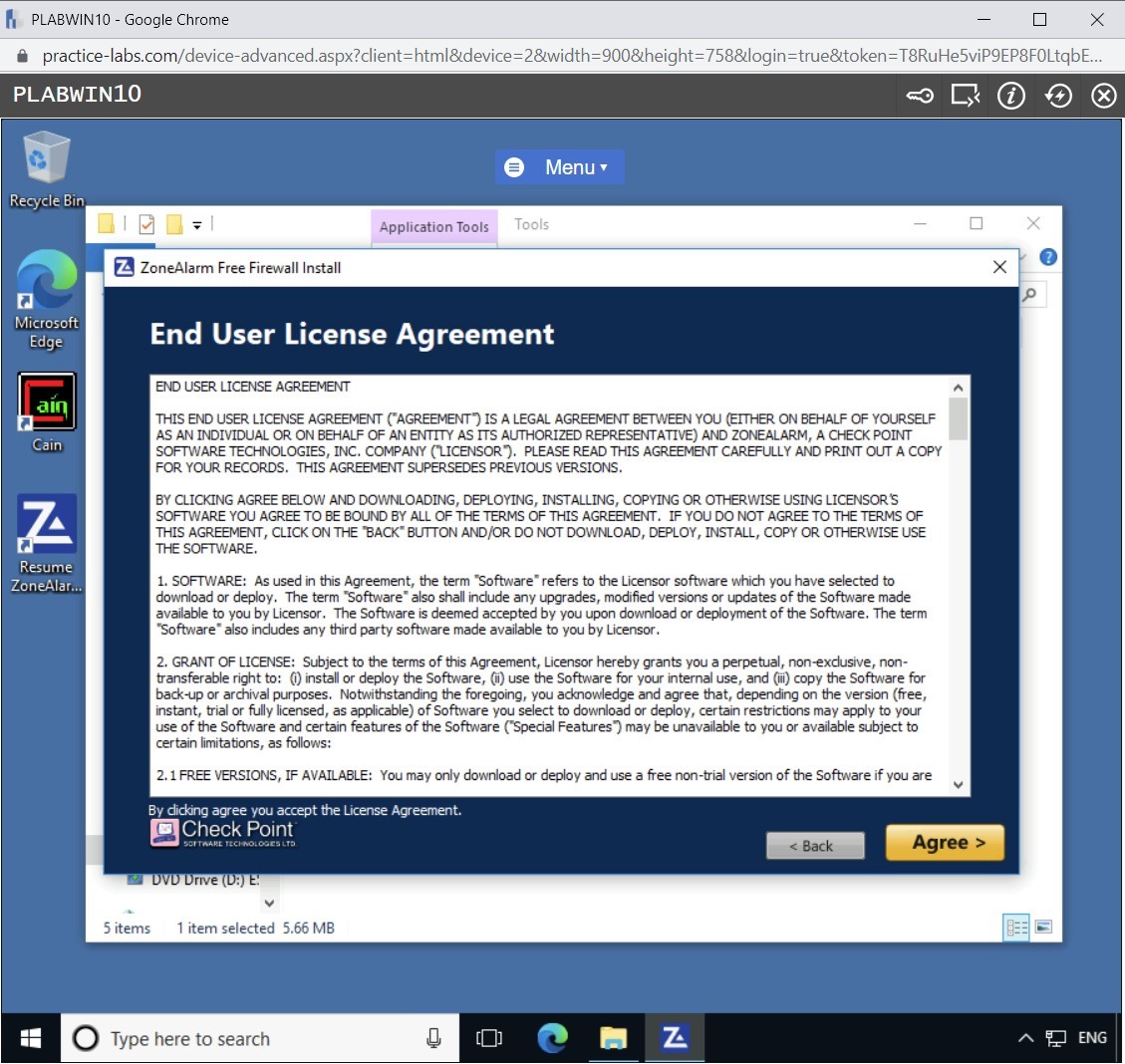Switch to the Application Tools ribbon tab
This screenshot has height=1064, width=1125.
(x=433, y=226)
